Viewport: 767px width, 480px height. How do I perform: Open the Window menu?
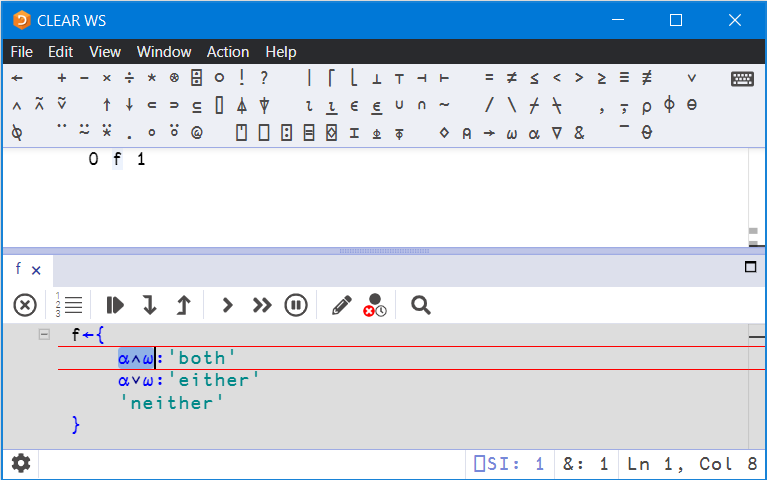click(x=164, y=52)
